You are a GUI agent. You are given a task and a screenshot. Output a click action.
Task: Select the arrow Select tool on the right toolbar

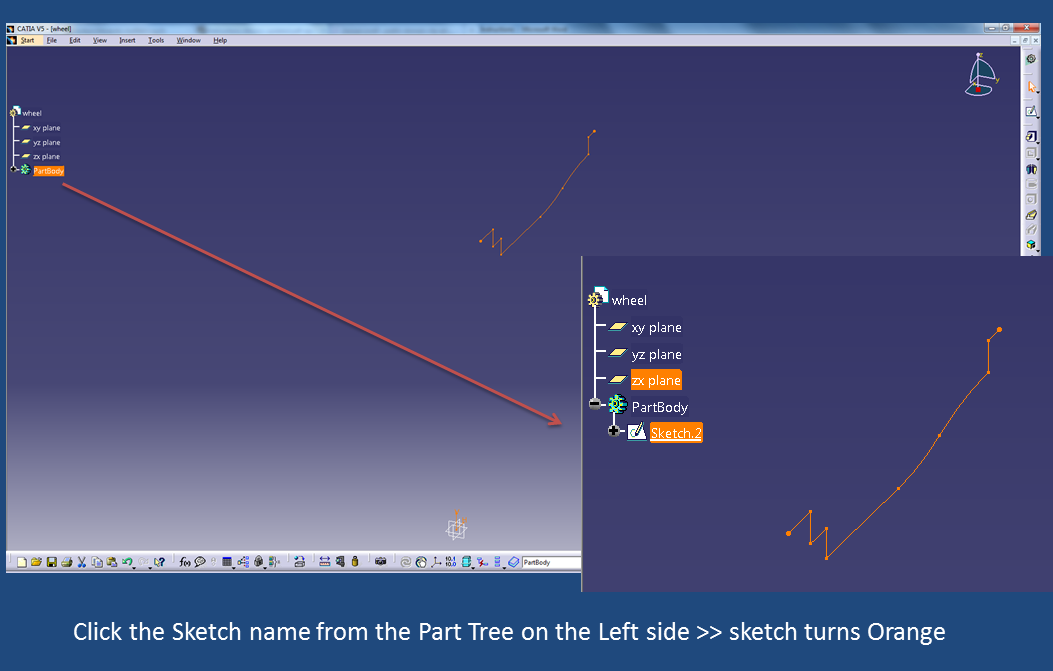pyautogui.click(x=1032, y=87)
